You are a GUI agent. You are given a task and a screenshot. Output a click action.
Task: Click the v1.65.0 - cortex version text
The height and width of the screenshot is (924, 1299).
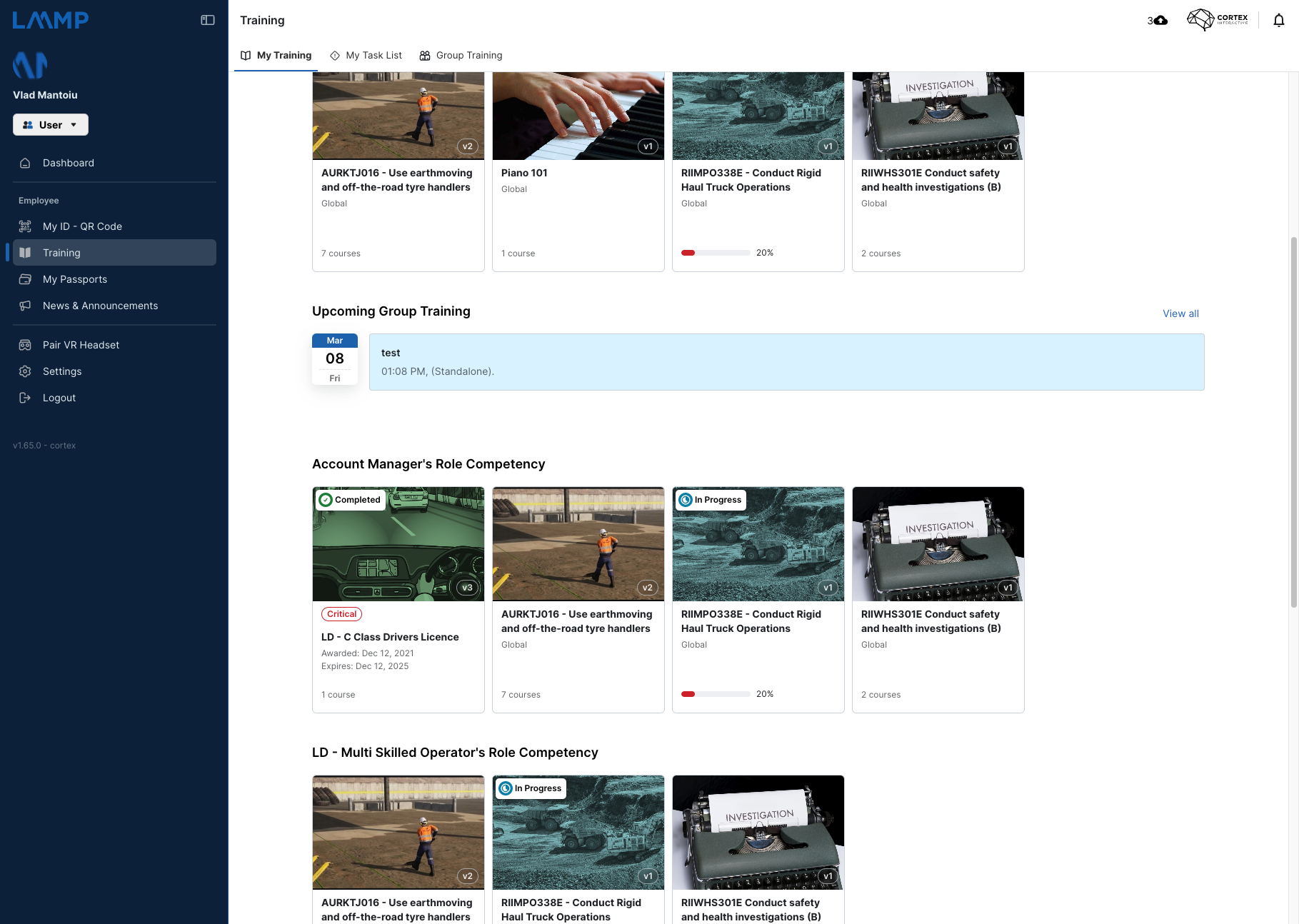(44, 446)
